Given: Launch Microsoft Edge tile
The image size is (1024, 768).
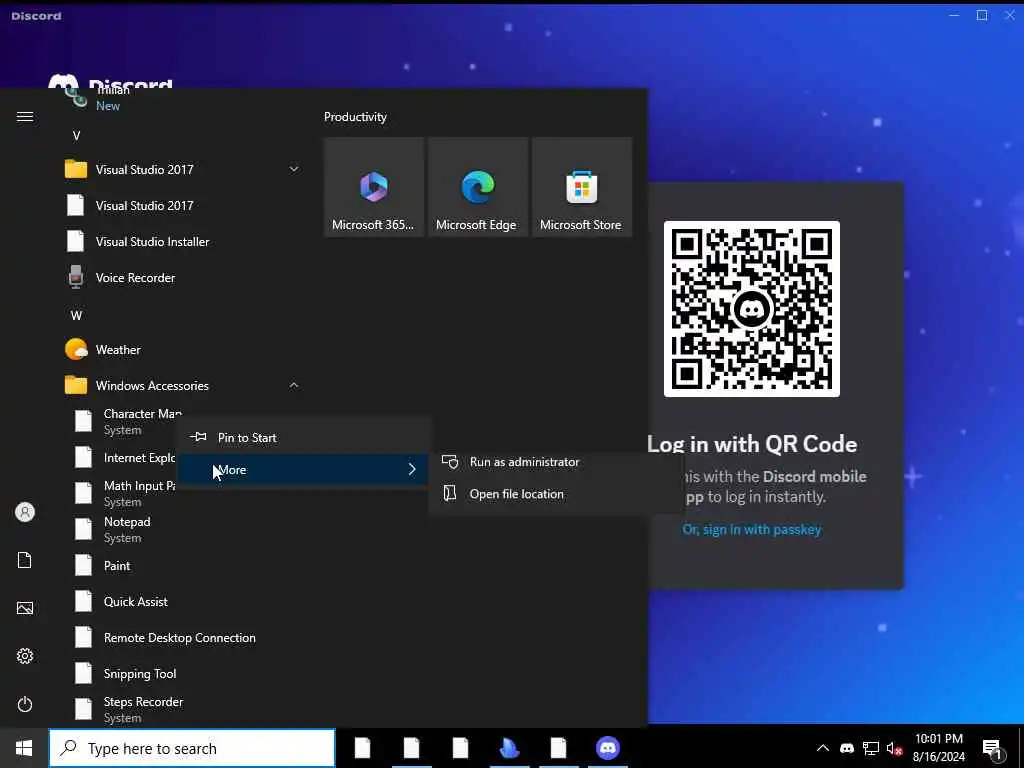Looking at the screenshot, I should 477,187.
